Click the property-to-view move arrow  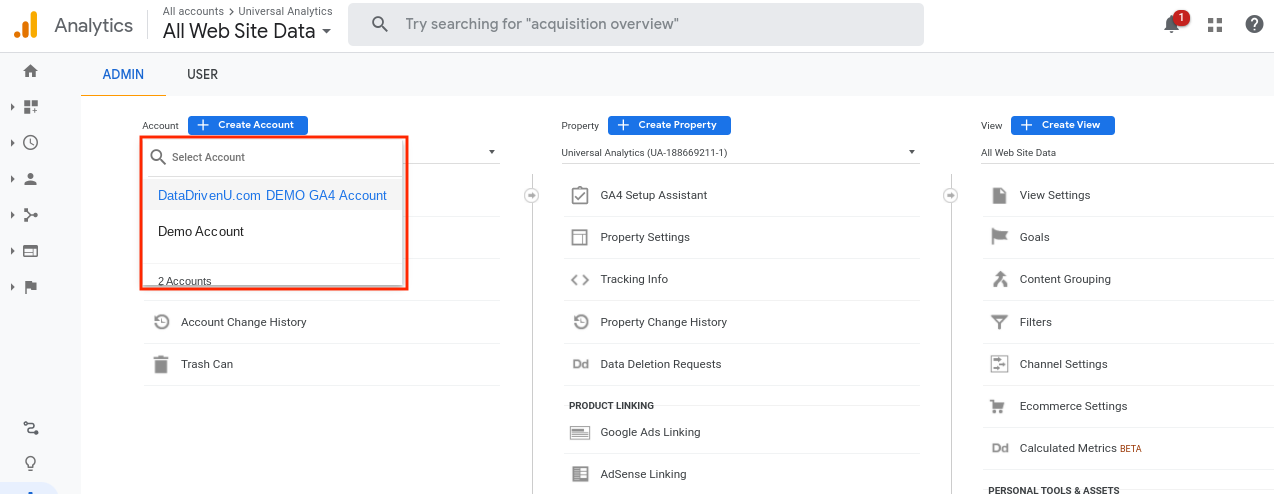point(951,195)
